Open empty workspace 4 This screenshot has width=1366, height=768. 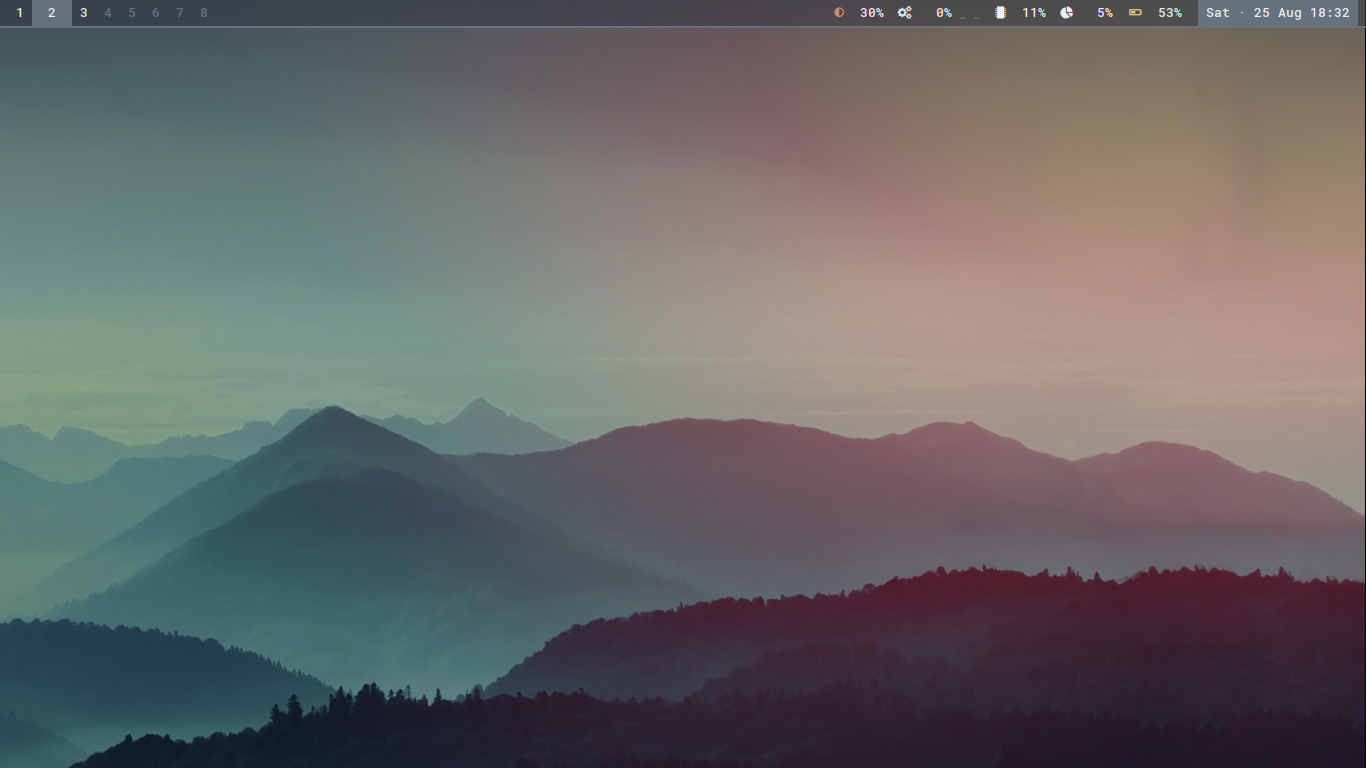pyautogui.click(x=108, y=13)
